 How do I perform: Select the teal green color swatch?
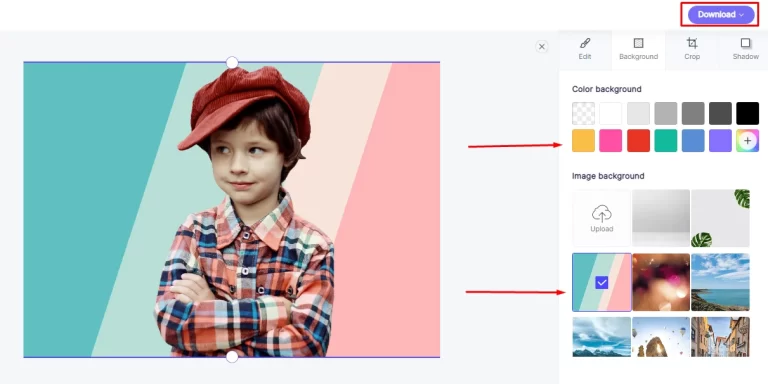click(666, 141)
